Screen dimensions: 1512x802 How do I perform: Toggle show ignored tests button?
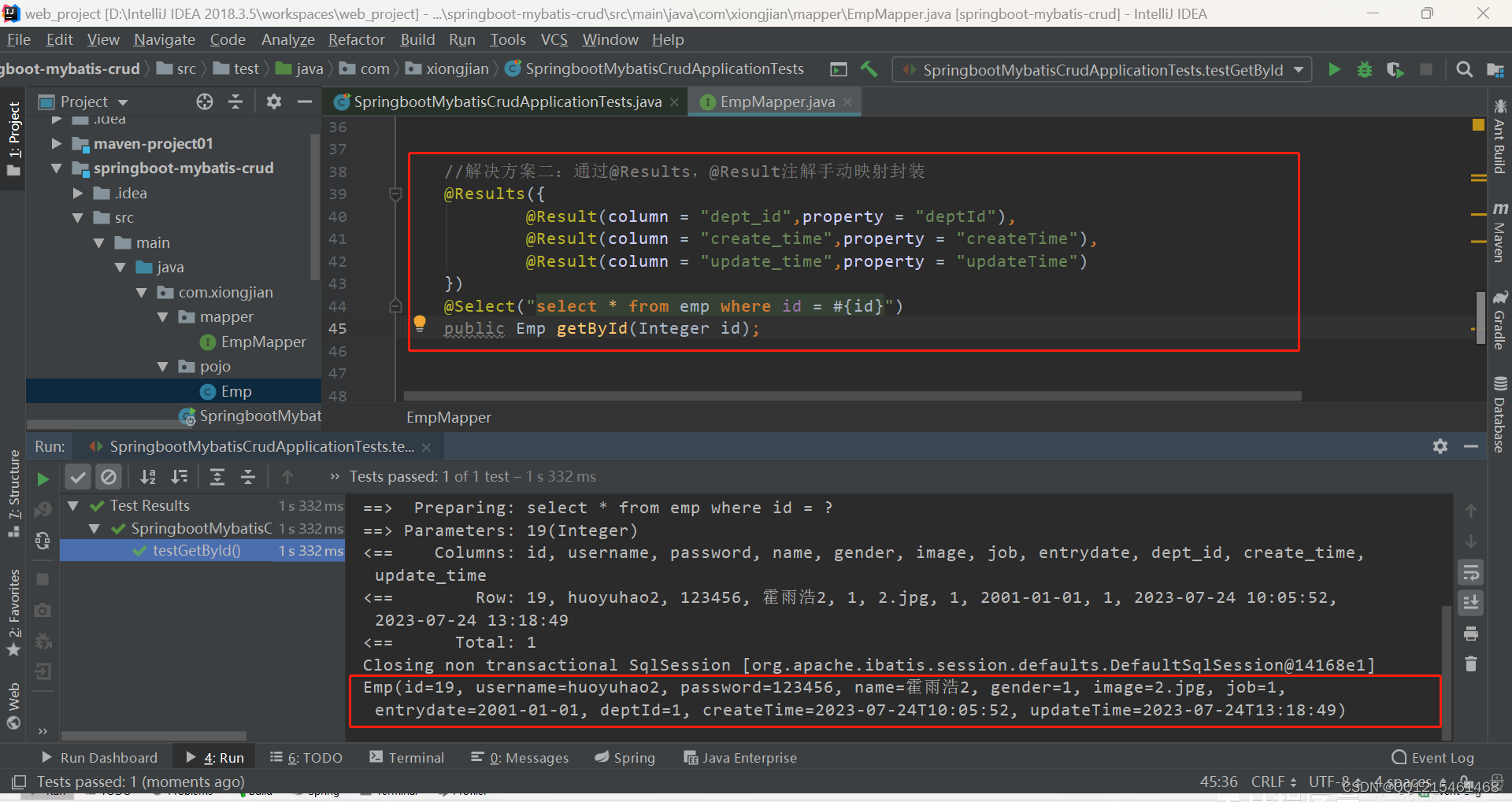click(109, 476)
